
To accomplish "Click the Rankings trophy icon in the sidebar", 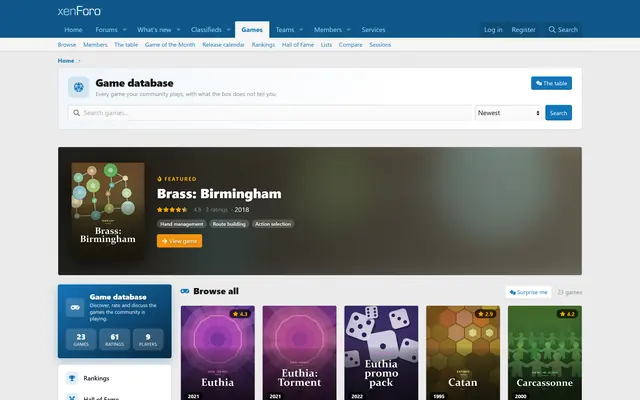I will click(72, 378).
